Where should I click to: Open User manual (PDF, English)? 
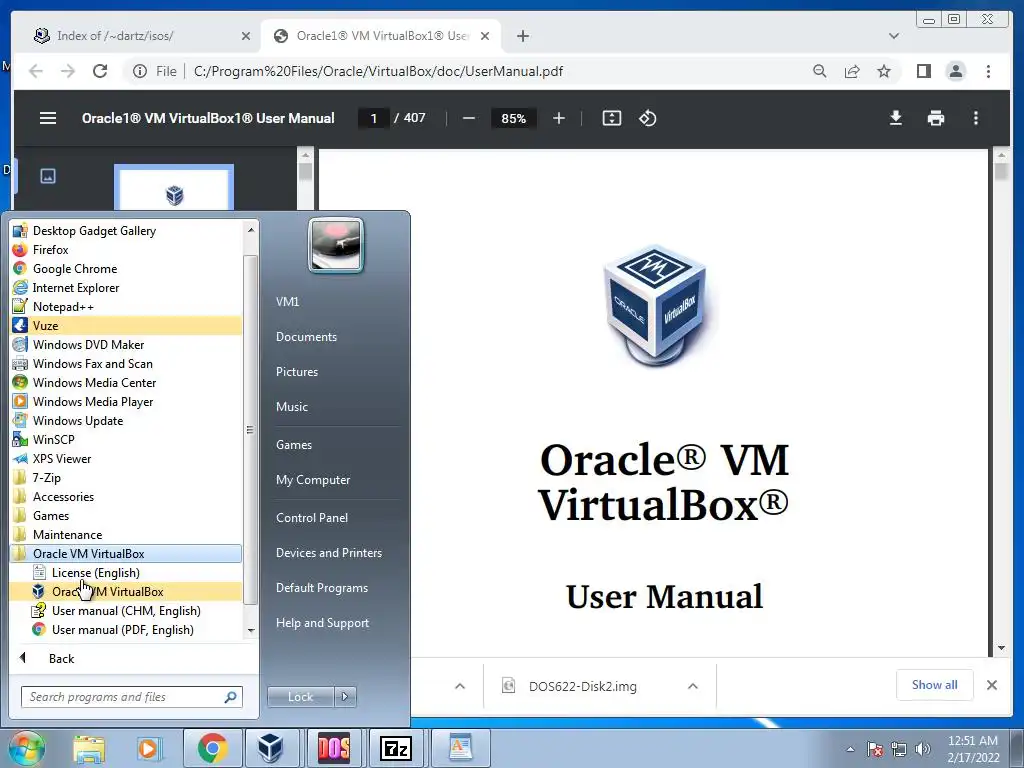pyautogui.click(x=126, y=630)
